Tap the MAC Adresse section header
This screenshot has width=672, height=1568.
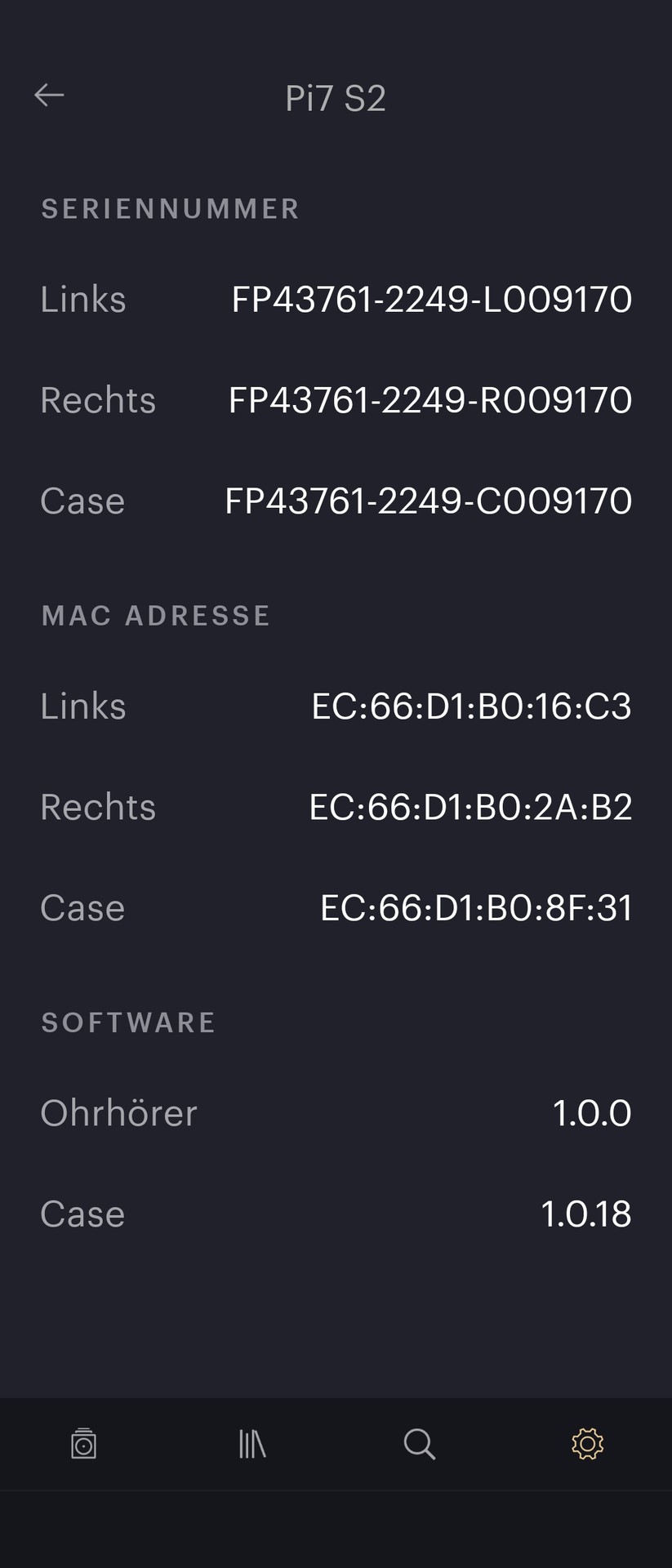pos(156,616)
